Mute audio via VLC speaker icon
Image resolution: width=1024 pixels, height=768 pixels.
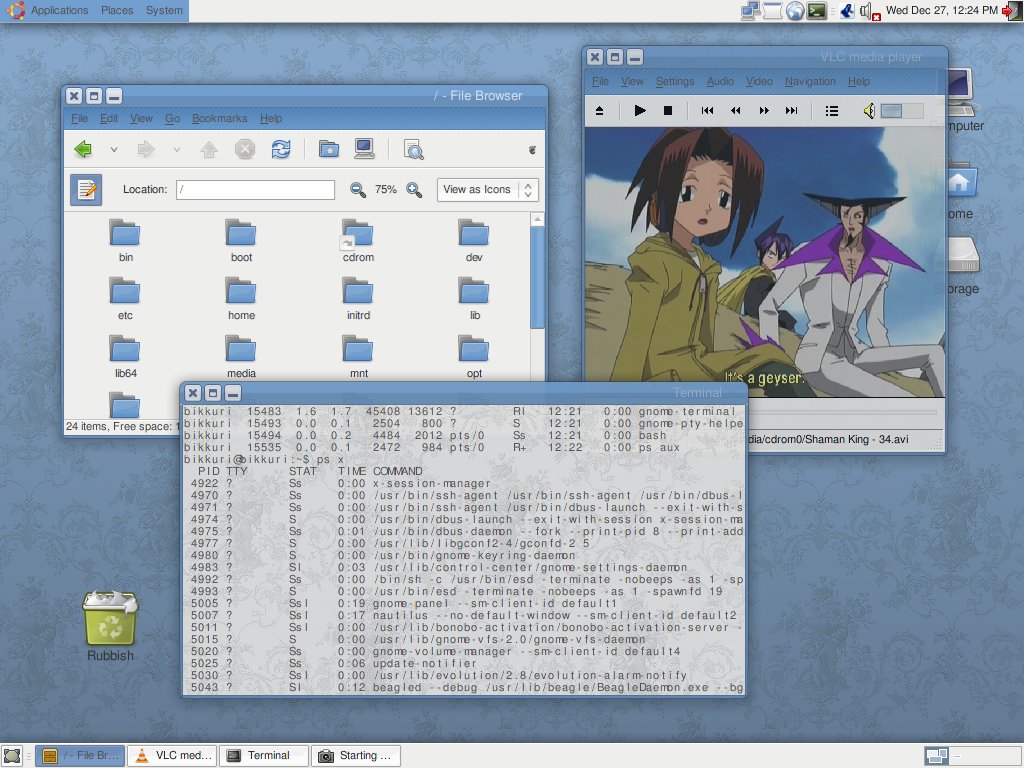(869, 111)
